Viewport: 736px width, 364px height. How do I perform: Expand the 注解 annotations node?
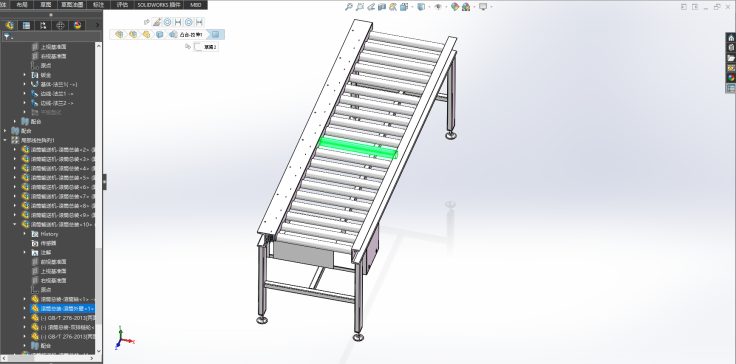click(x=25, y=252)
